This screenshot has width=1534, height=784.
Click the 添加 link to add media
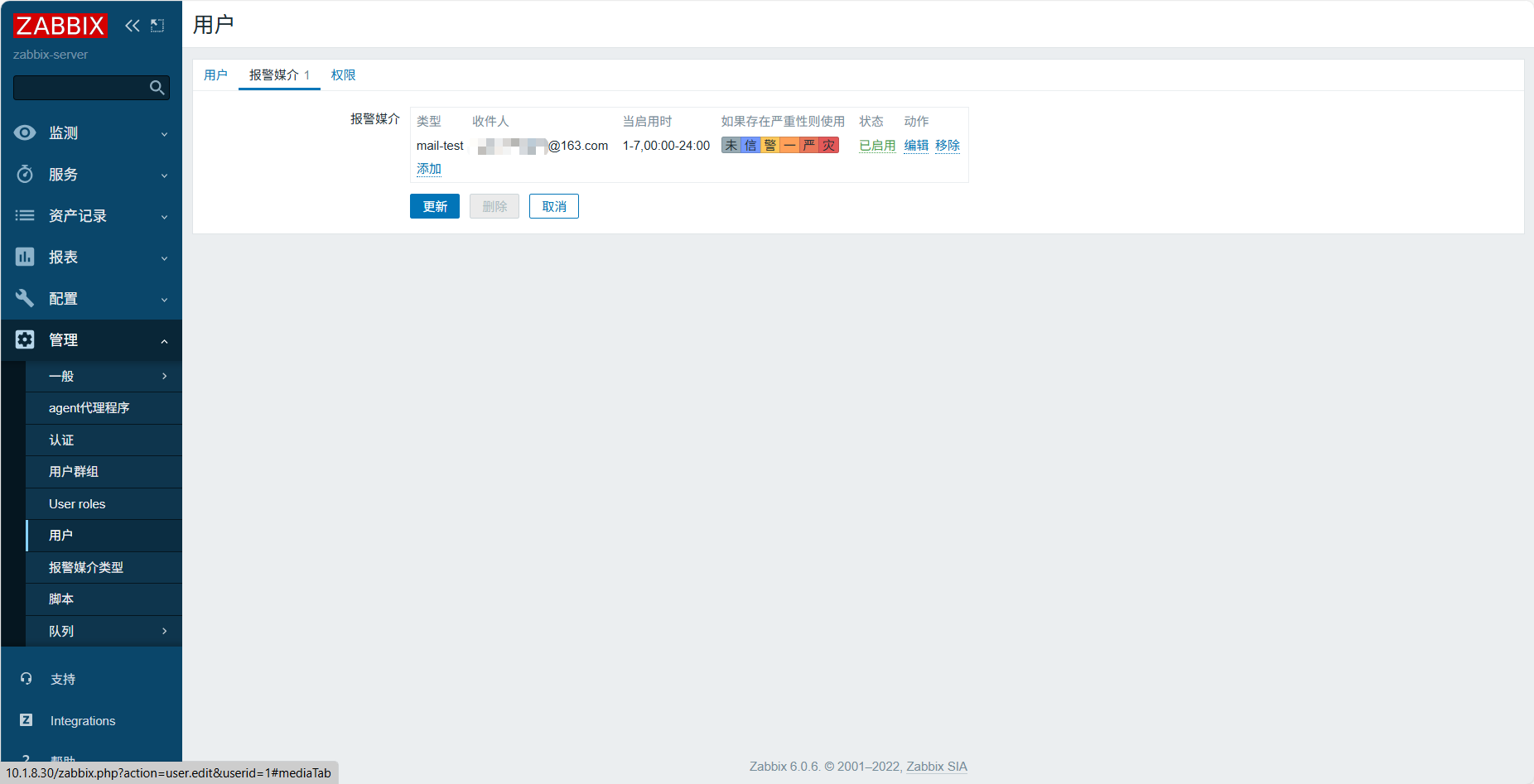[x=429, y=169]
